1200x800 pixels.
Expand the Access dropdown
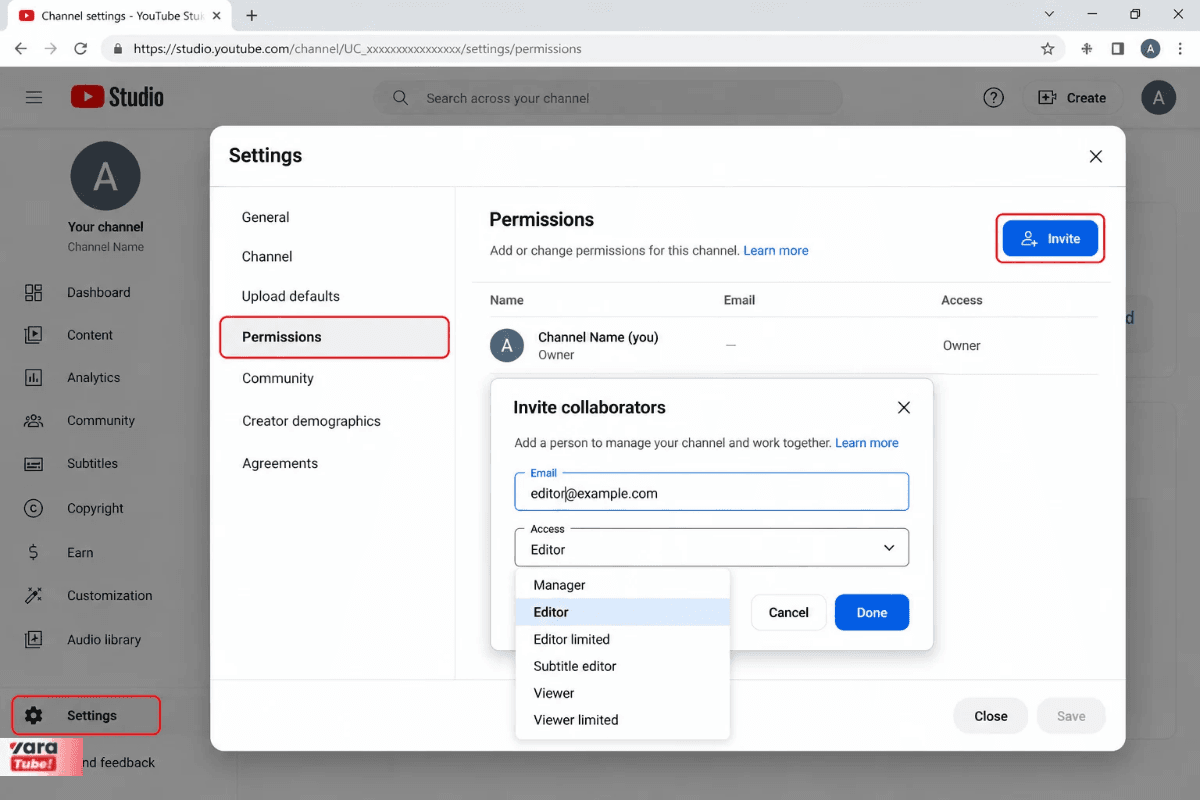tap(712, 548)
